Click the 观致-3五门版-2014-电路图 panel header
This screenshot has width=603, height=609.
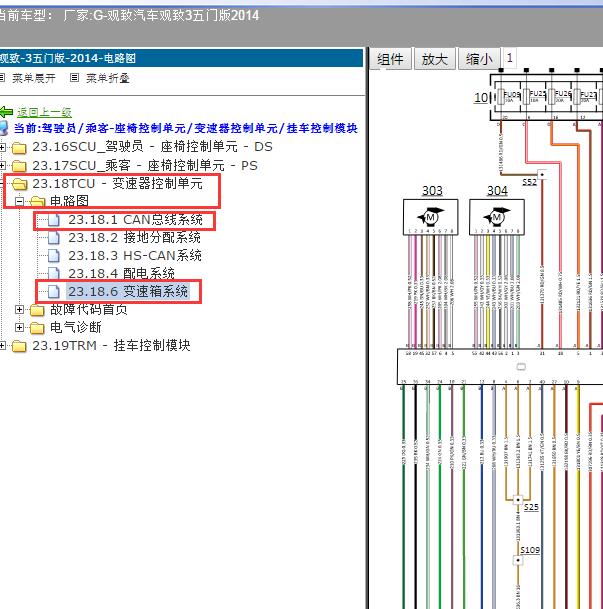click(x=181, y=58)
